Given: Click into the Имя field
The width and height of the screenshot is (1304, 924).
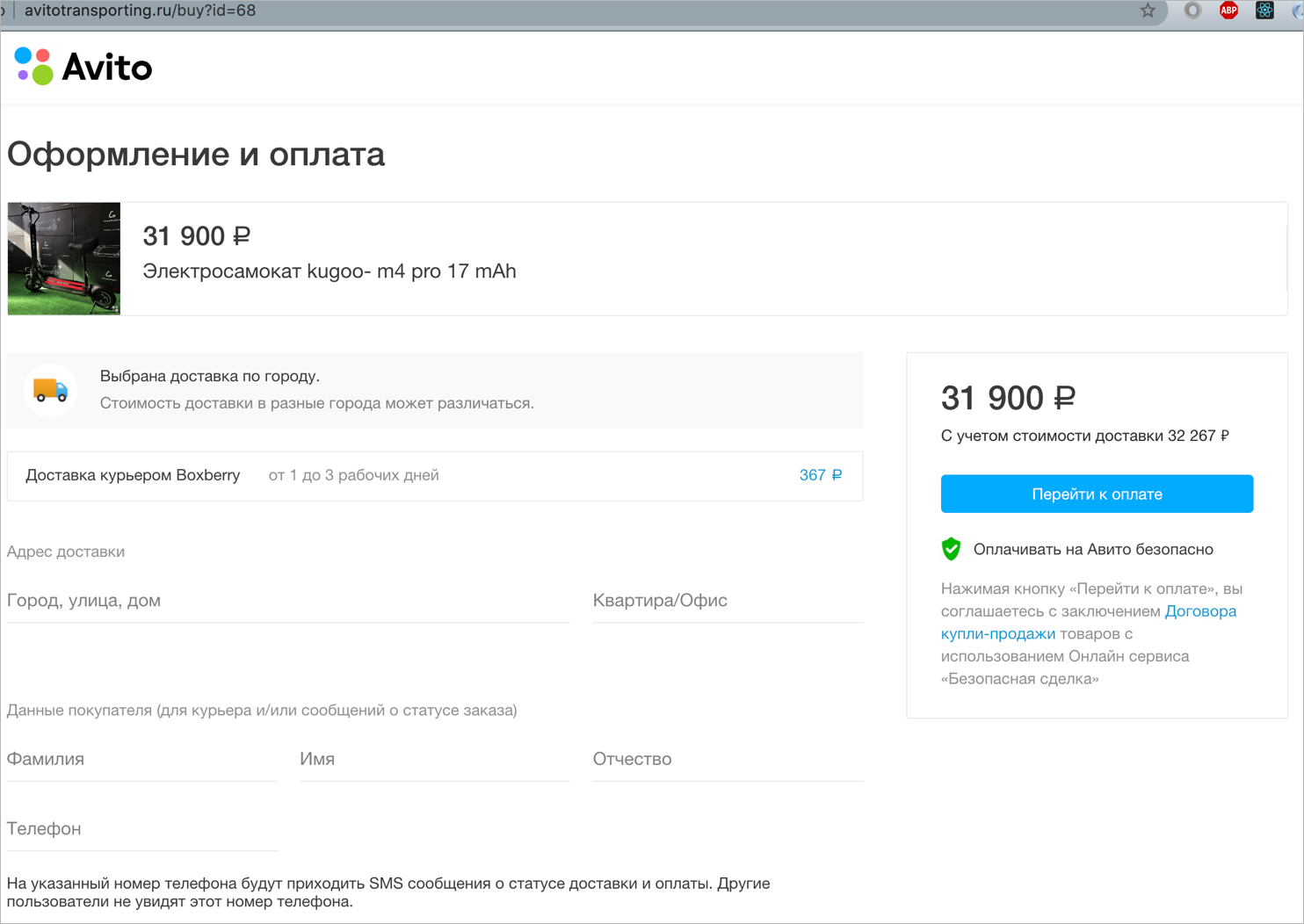Looking at the screenshot, I should (435, 759).
